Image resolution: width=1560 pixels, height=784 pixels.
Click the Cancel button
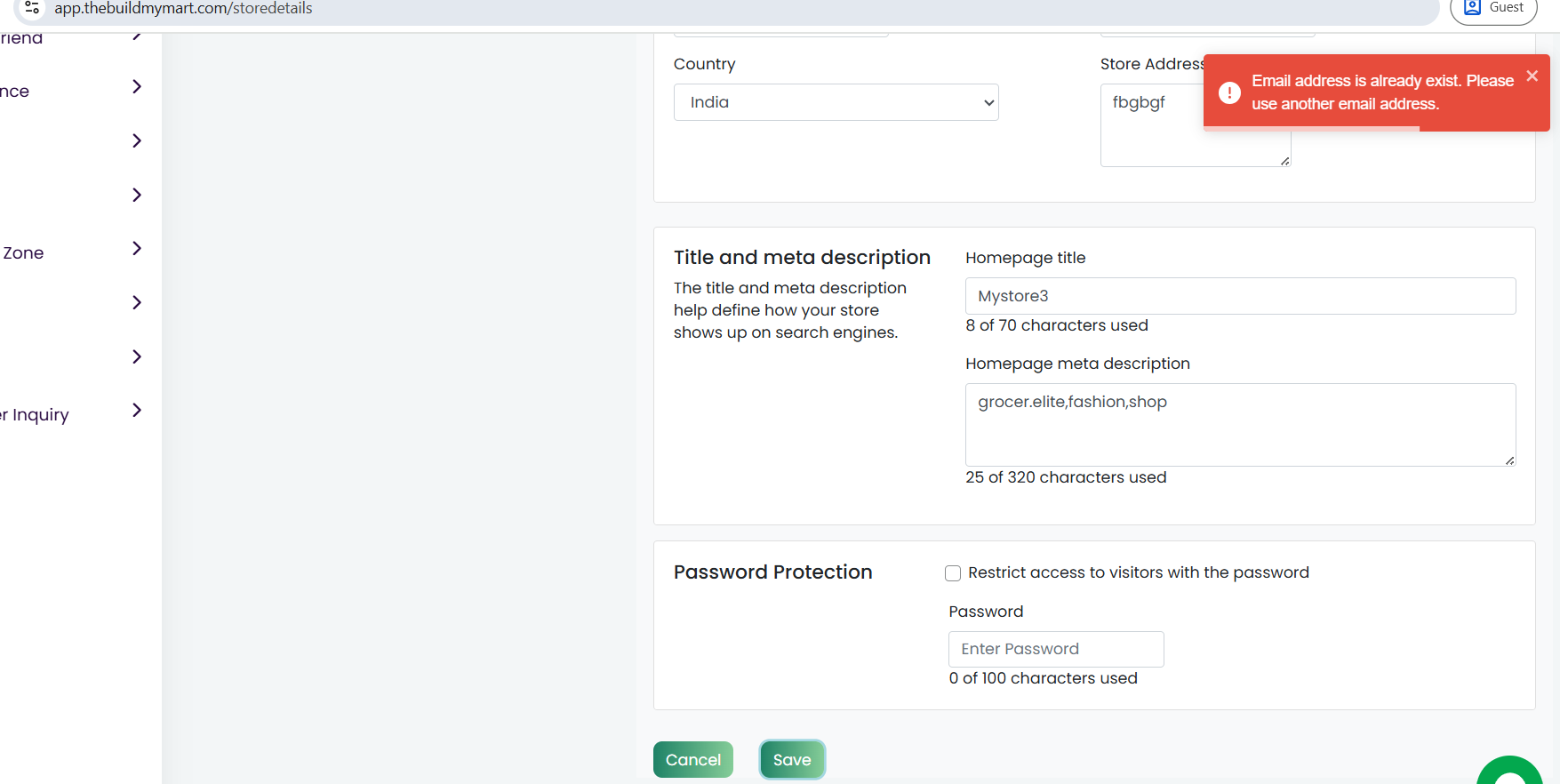(693, 760)
